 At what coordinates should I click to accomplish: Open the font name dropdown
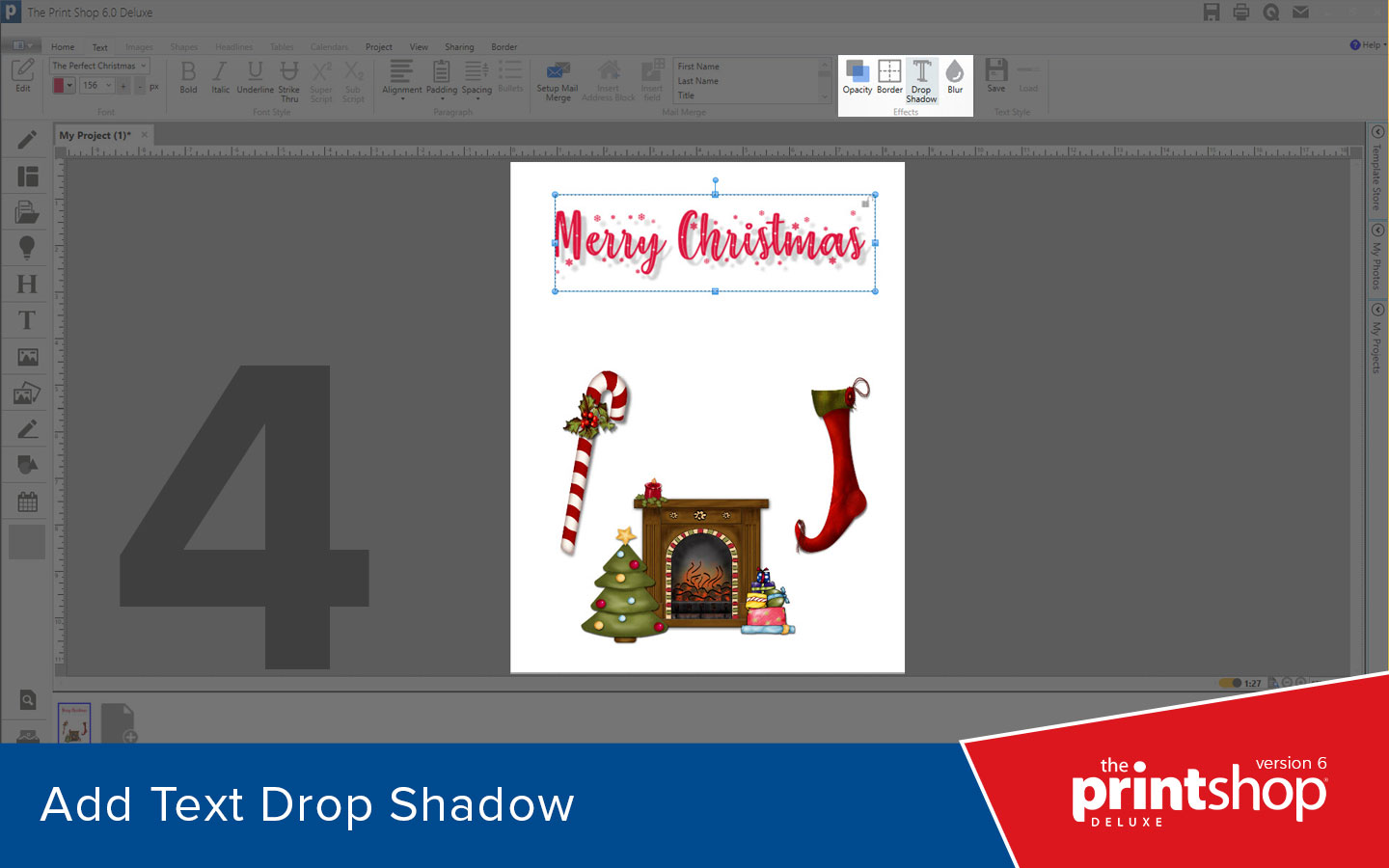(99, 66)
